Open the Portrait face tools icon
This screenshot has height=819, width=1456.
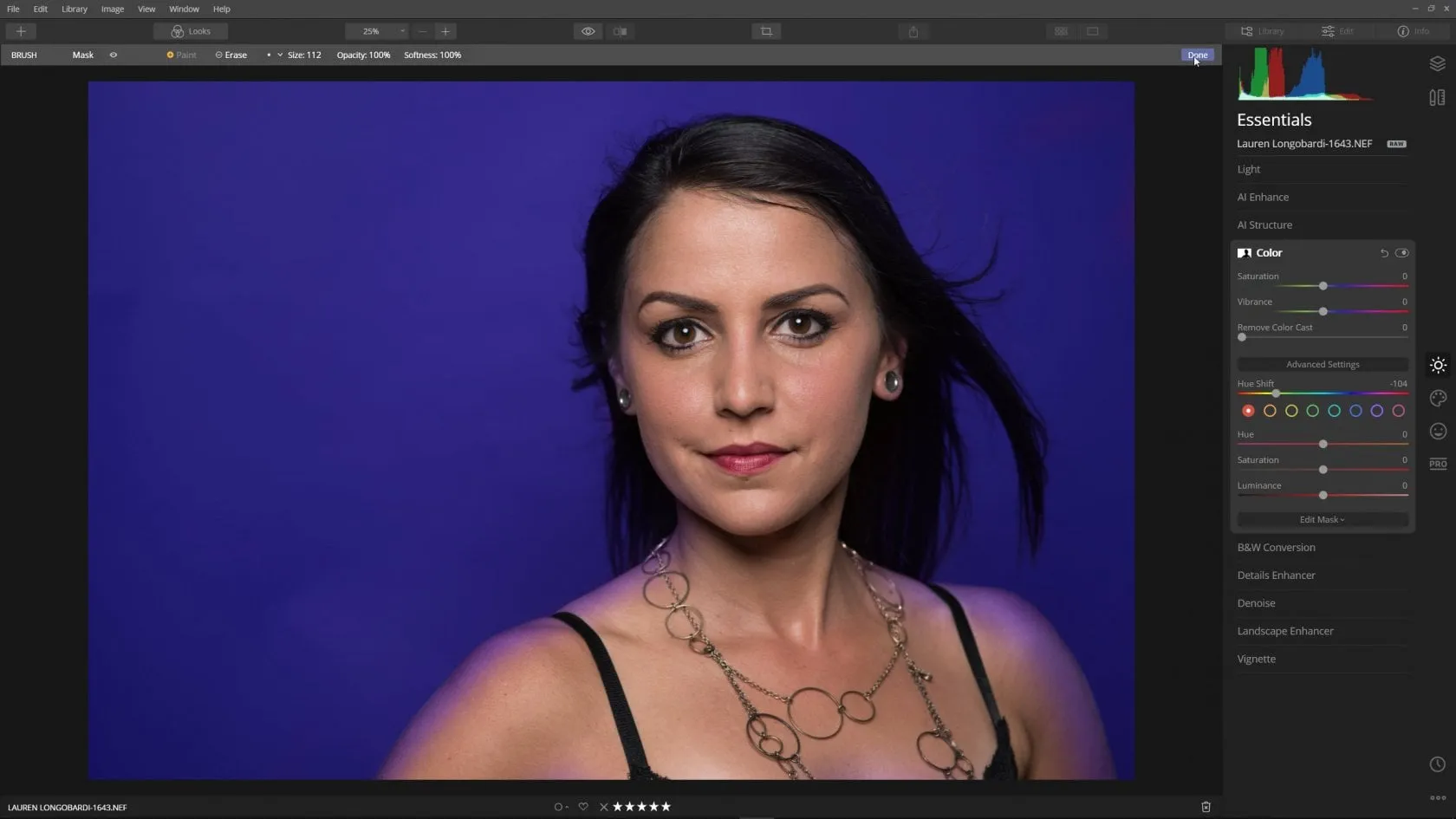tap(1438, 431)
